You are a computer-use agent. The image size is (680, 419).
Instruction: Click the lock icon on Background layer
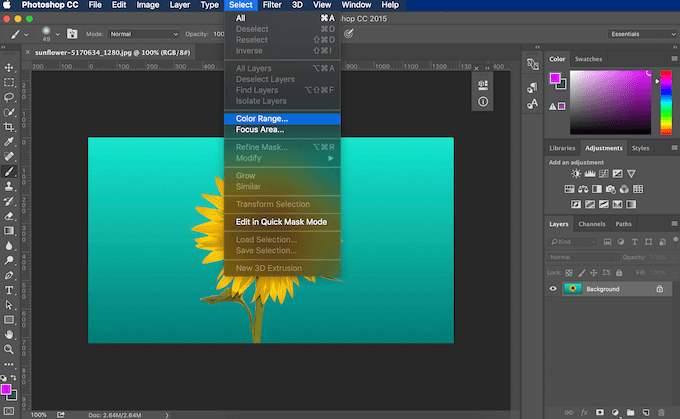coord(658,289)
